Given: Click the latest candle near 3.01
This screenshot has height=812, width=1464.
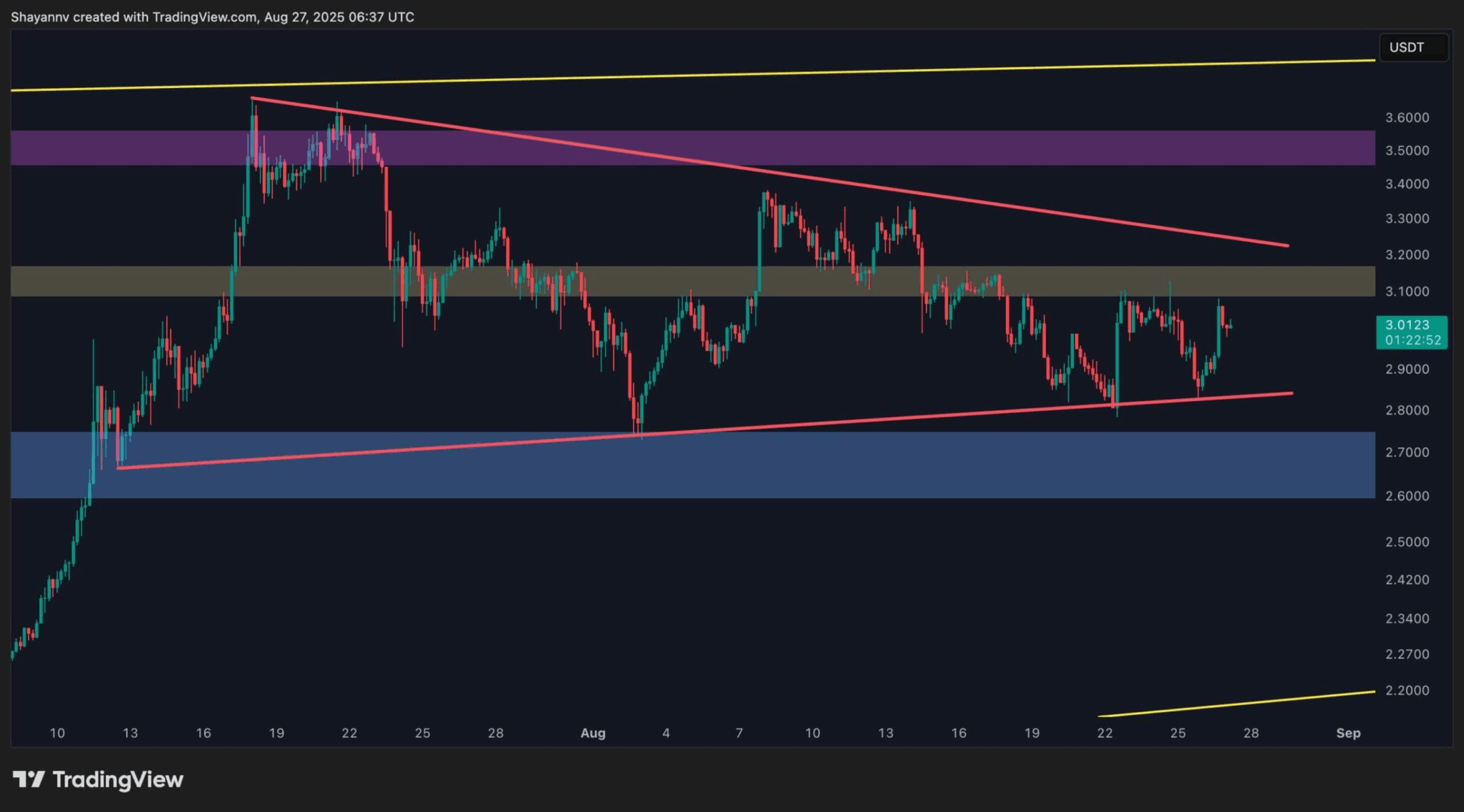Looking at the screenshot, I should (1229, 326).
